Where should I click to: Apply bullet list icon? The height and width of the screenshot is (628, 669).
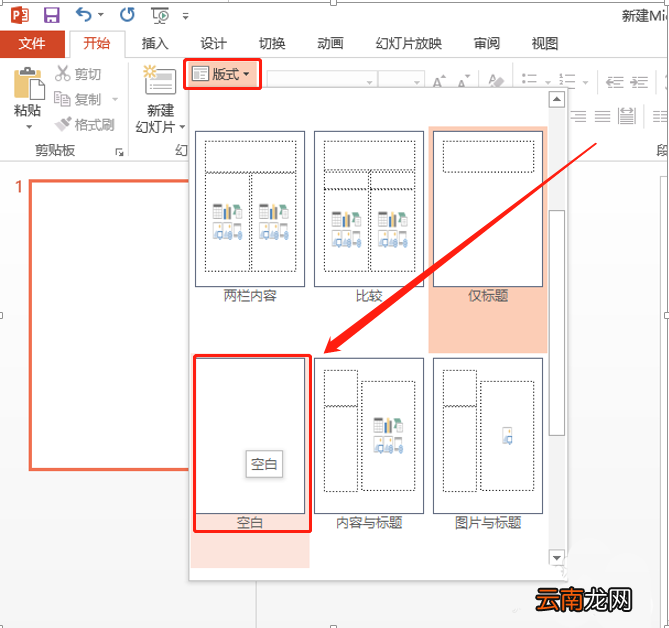click(x=529, y=79)
